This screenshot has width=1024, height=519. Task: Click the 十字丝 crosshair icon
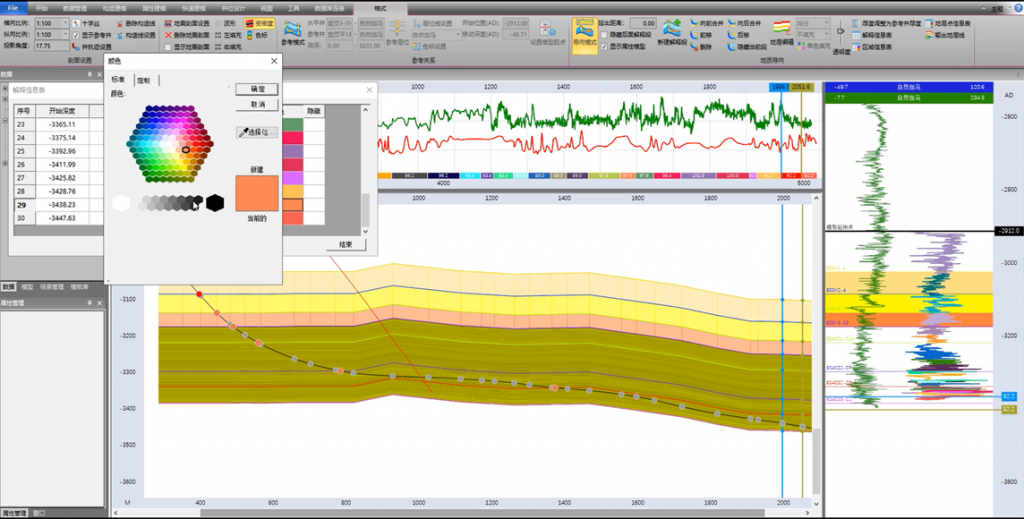click(76, 24)
